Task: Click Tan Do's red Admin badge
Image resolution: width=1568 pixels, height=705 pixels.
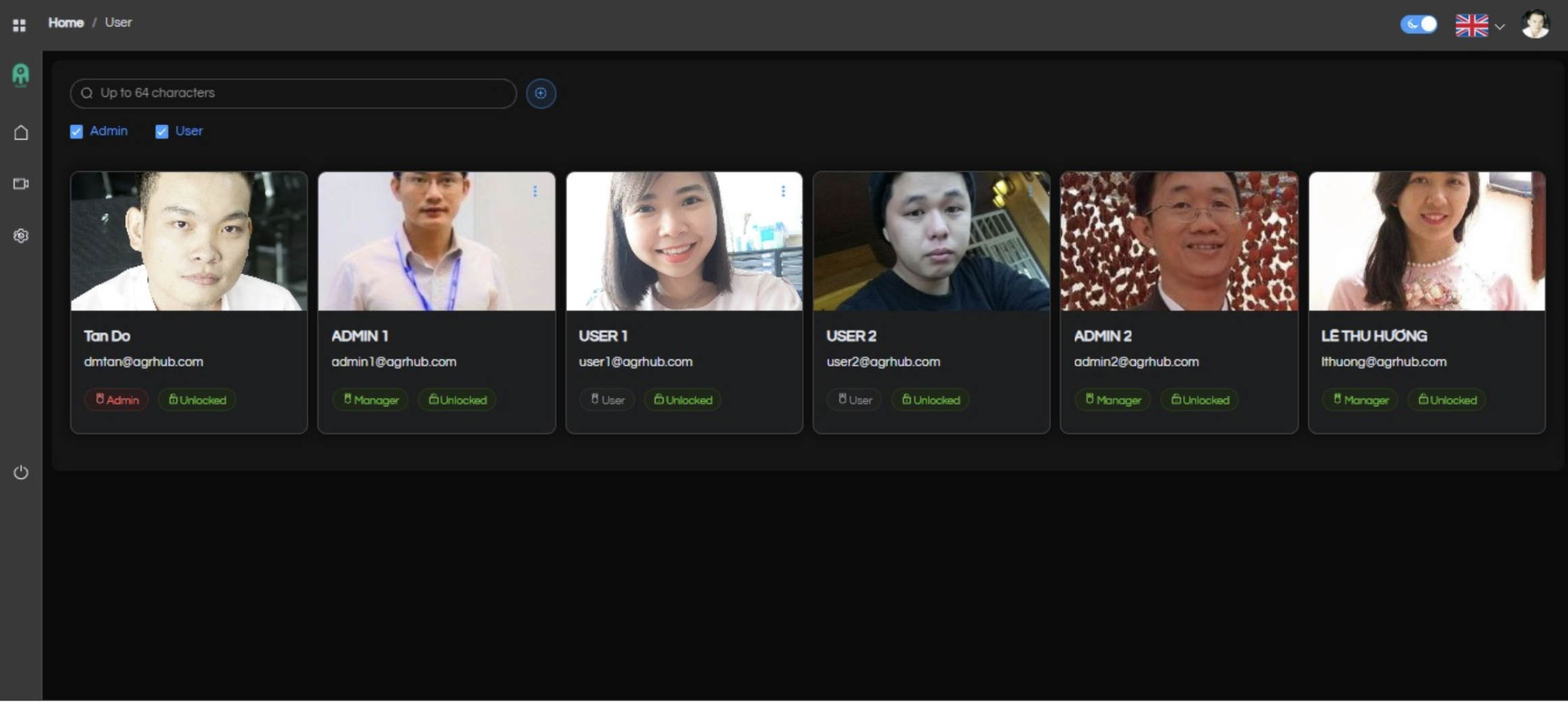Action: [116, 400]
